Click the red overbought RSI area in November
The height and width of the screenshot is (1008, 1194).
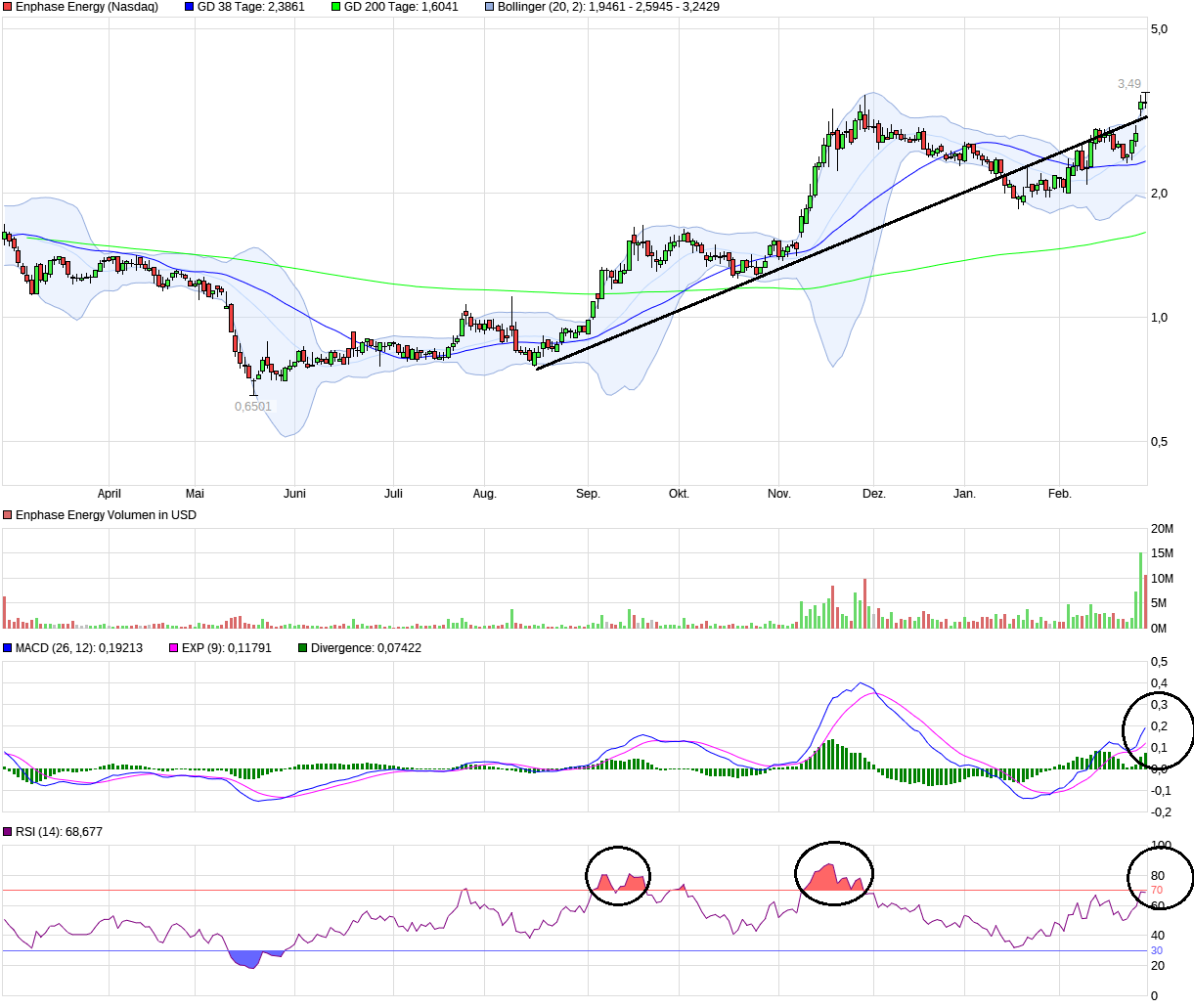pyautogui.click(x=833, y=879)
